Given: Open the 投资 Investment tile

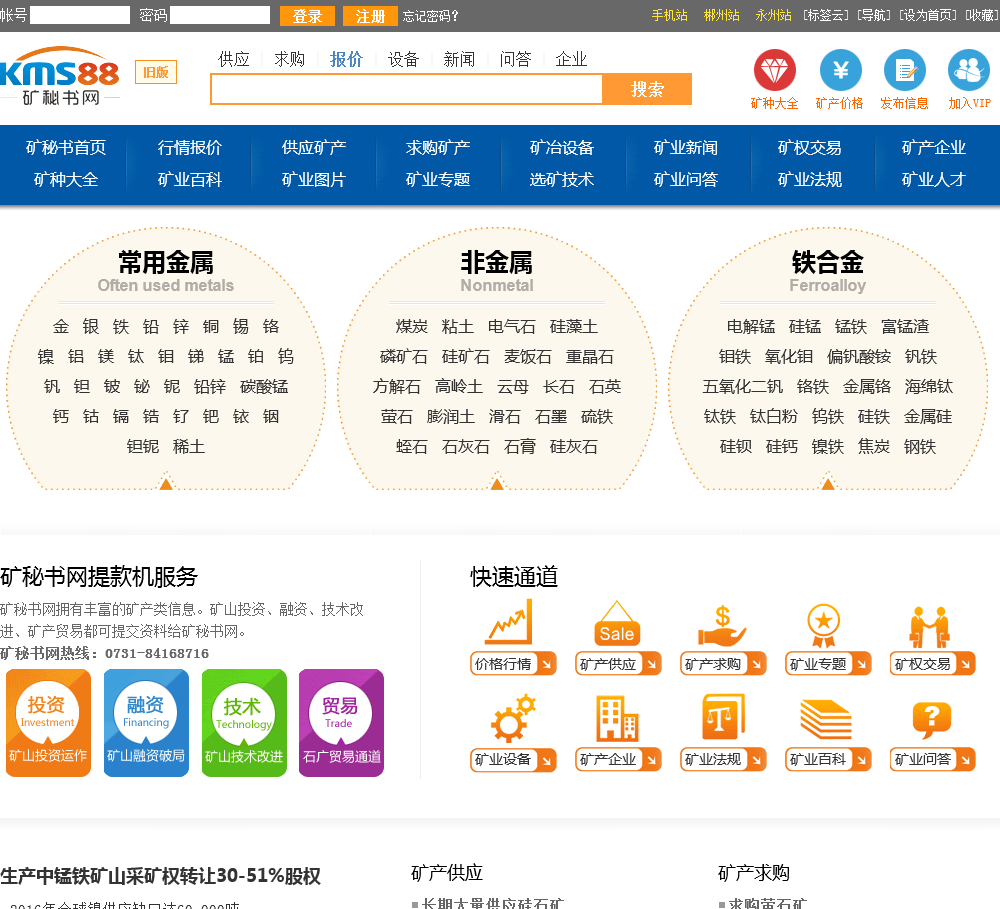Looking at the screenshot, I should click(x=48, y=723).
